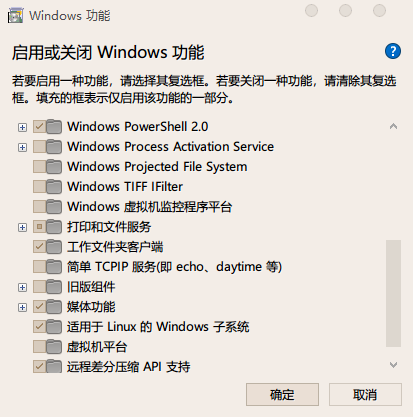
Task: Expand the 打印和文件服务 tree node
Action: (22, 227)
